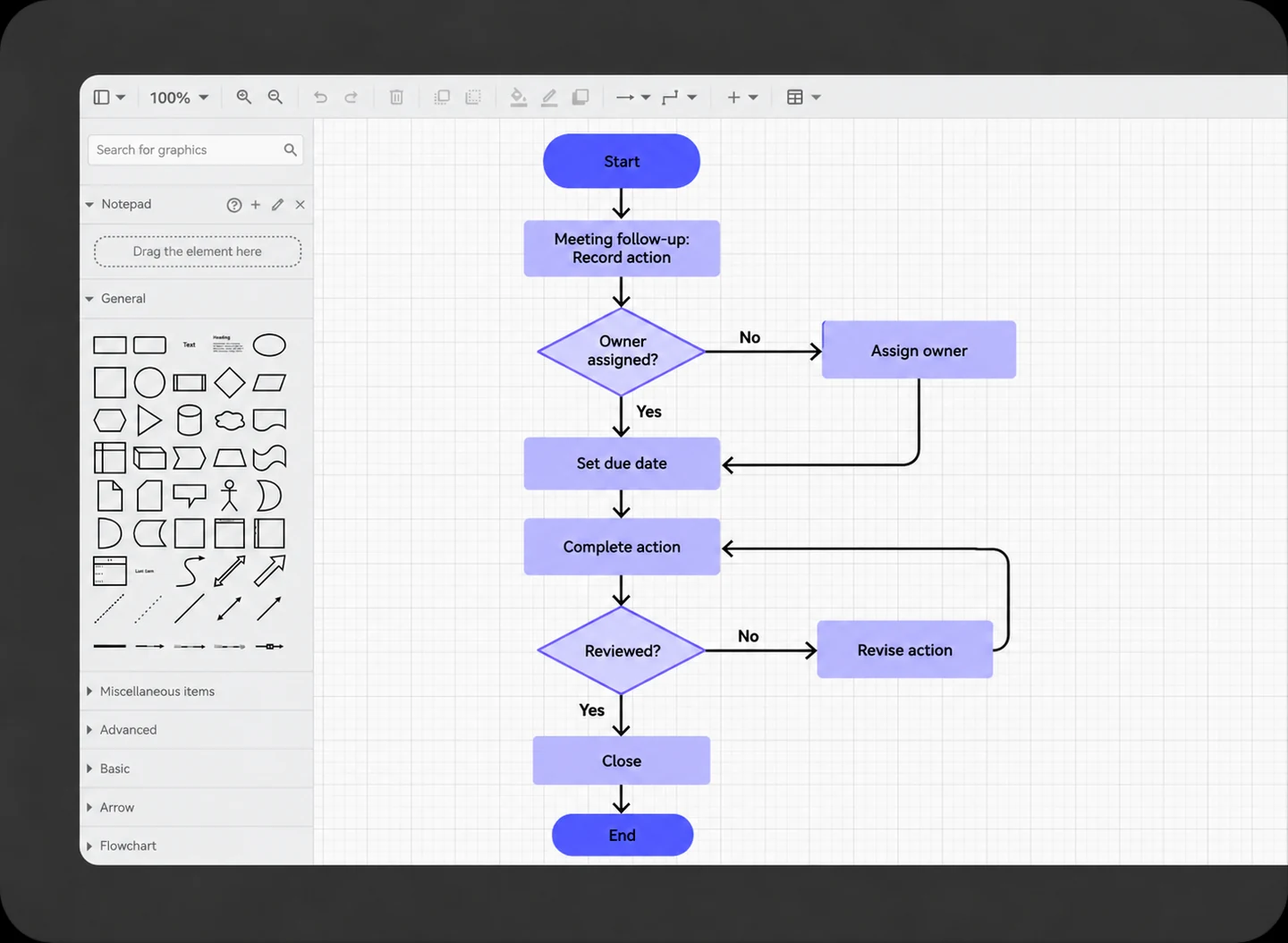The height and width of the screenshot is (943, 1288).
Task: Open the insert plus dropdown
Action: (742, 98)
